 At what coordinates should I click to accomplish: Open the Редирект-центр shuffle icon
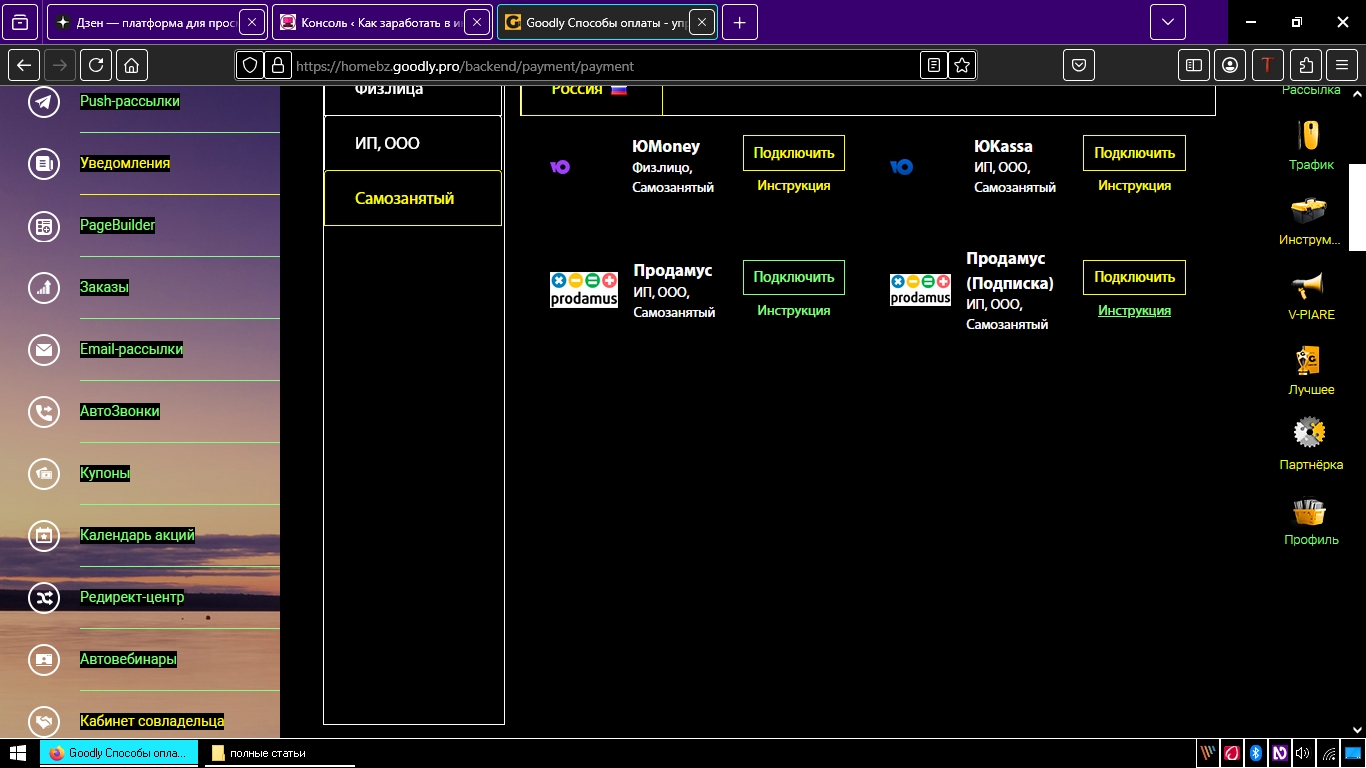point(44,597)
